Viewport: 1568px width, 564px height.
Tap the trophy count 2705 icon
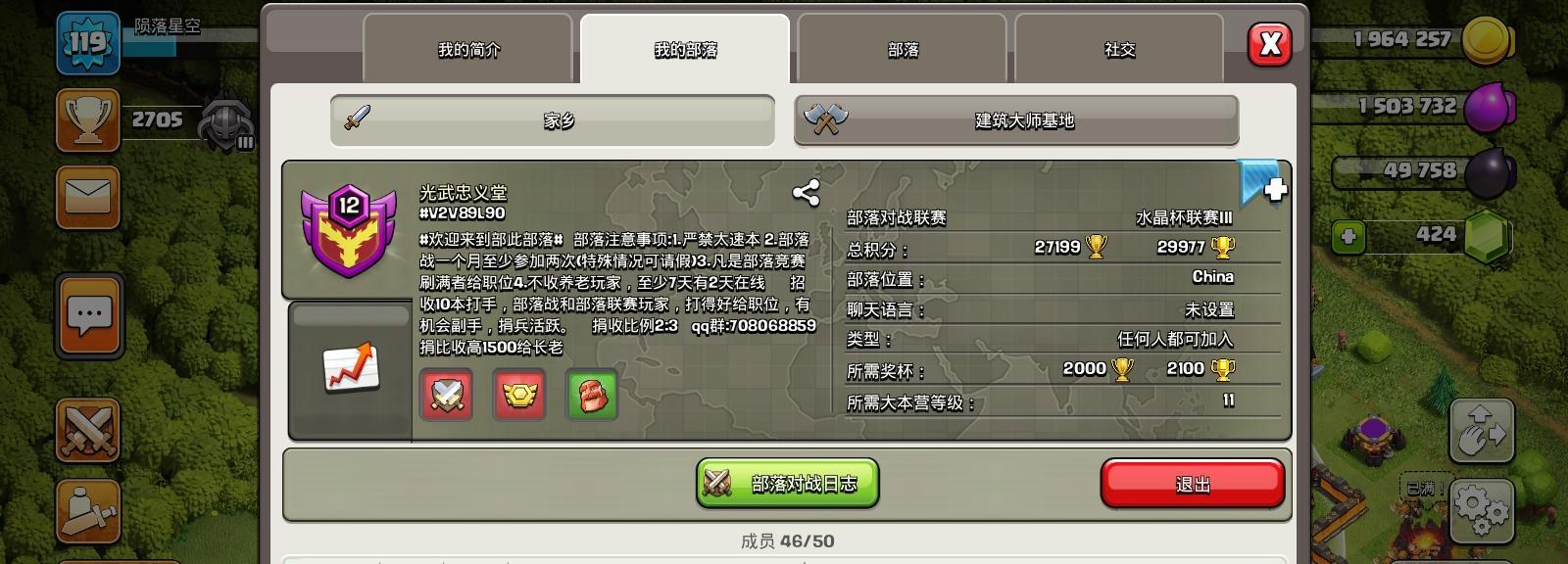[88, 119]
